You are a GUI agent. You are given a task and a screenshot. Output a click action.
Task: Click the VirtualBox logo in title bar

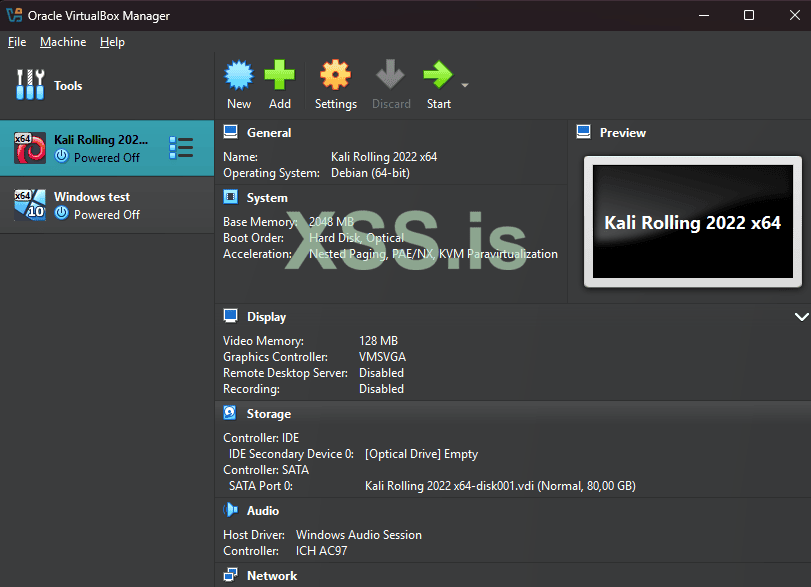(14, 15)
